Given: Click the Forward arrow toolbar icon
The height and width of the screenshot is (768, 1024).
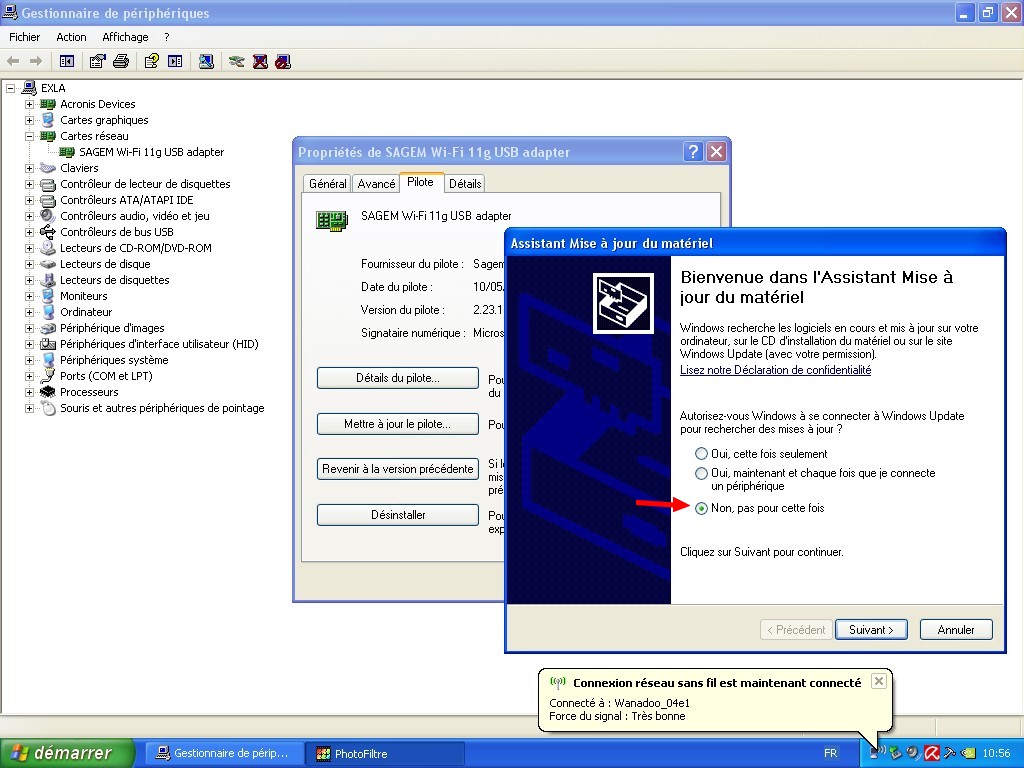Looking at the screenshot, I should (x=36, y=61).
